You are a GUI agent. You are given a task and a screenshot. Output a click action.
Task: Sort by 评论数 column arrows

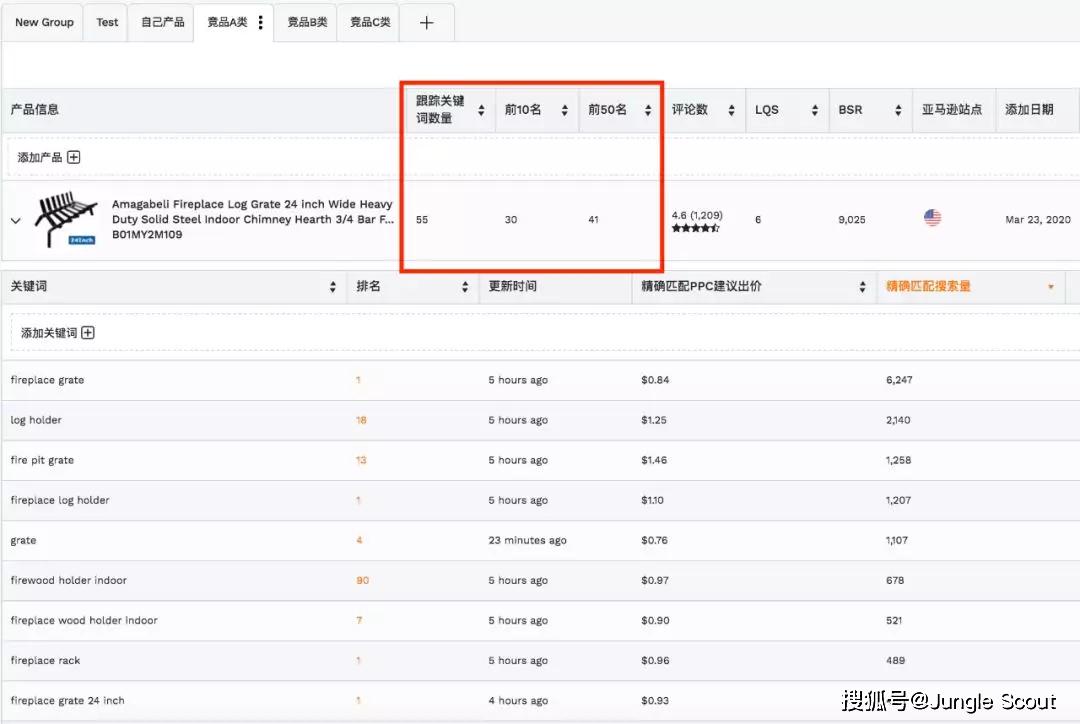click(731, 110)
